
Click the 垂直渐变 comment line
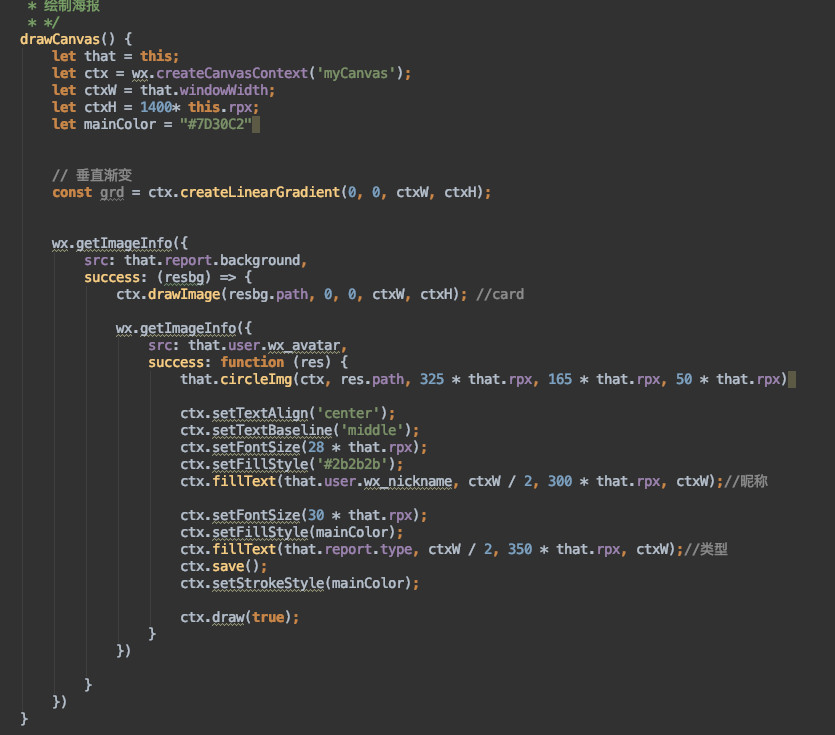pyautogui.click(x=92, y=175)
